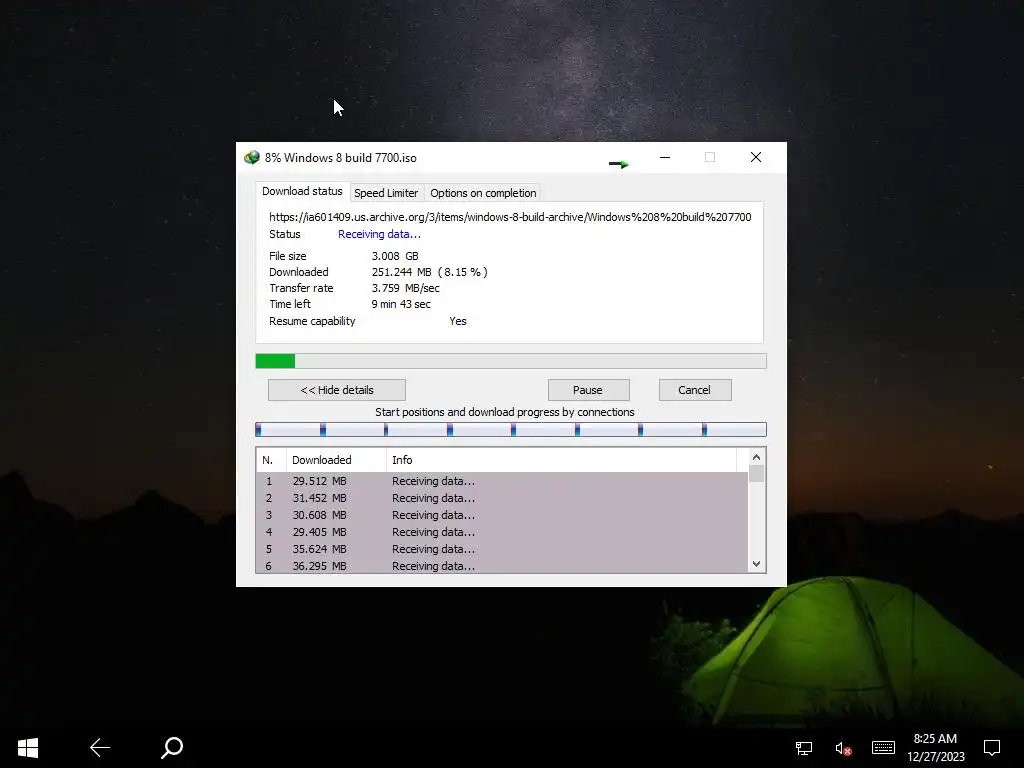Open the Speed Limiter tab
1024x768 pixels.
tap(386, 193)
